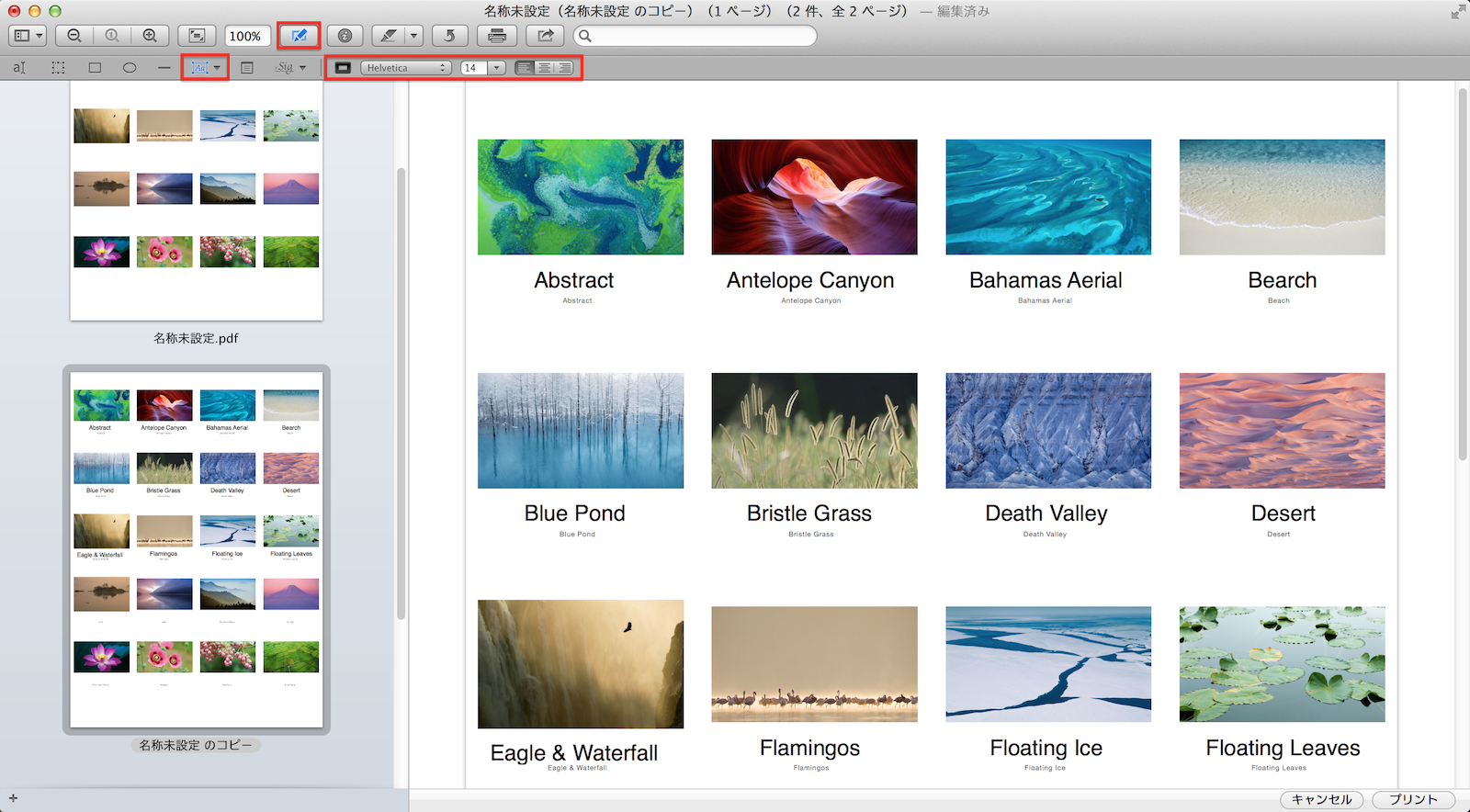Zoom in using the magnifier plus icon
Viewport: 1470px width, 812px height.
[149, 36]
